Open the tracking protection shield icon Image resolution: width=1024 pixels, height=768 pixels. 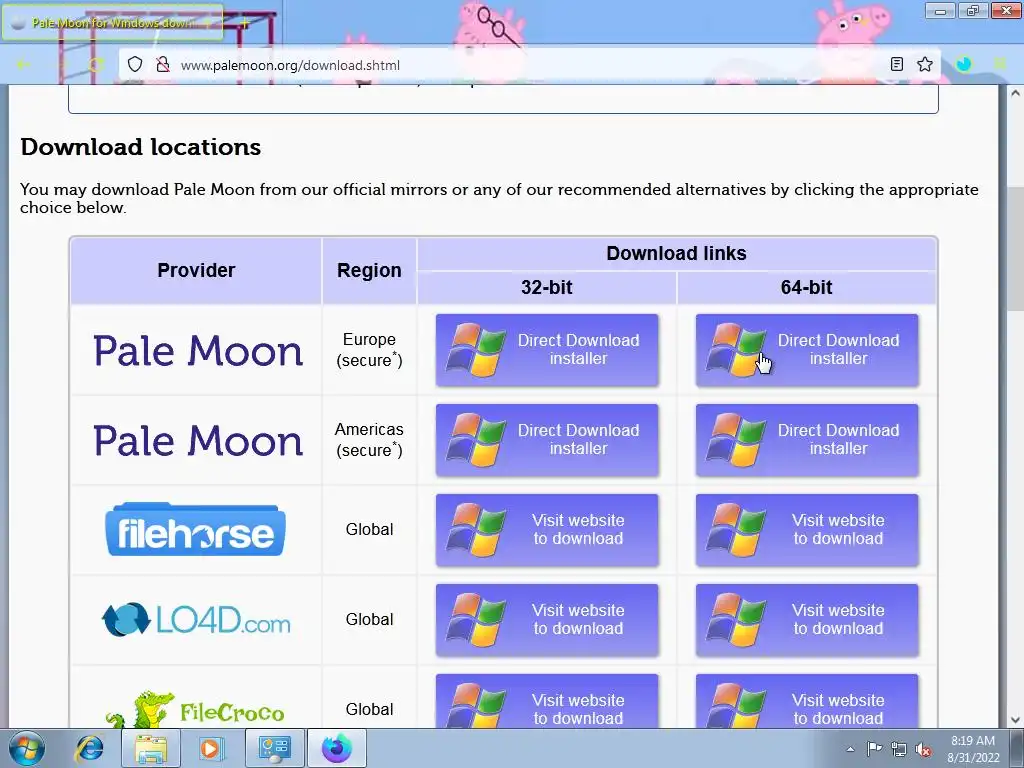[135, 65]
